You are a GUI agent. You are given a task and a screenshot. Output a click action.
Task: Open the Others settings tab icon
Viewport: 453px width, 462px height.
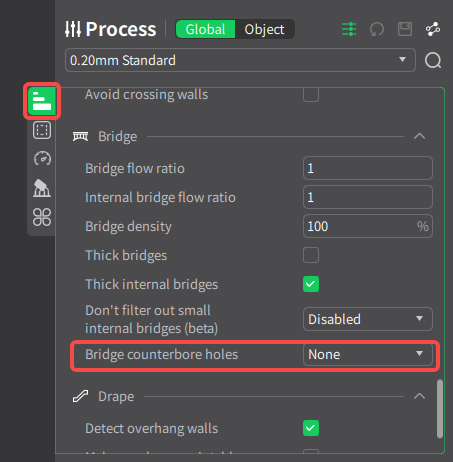[42, 217]
